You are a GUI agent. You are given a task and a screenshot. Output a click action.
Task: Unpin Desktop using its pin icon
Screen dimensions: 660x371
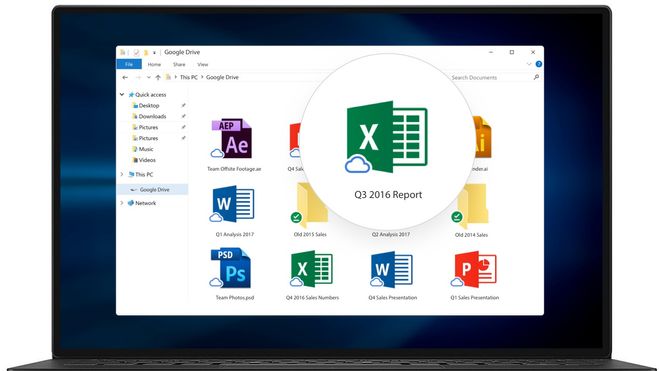pyautogui.click(x=183, y=105)
